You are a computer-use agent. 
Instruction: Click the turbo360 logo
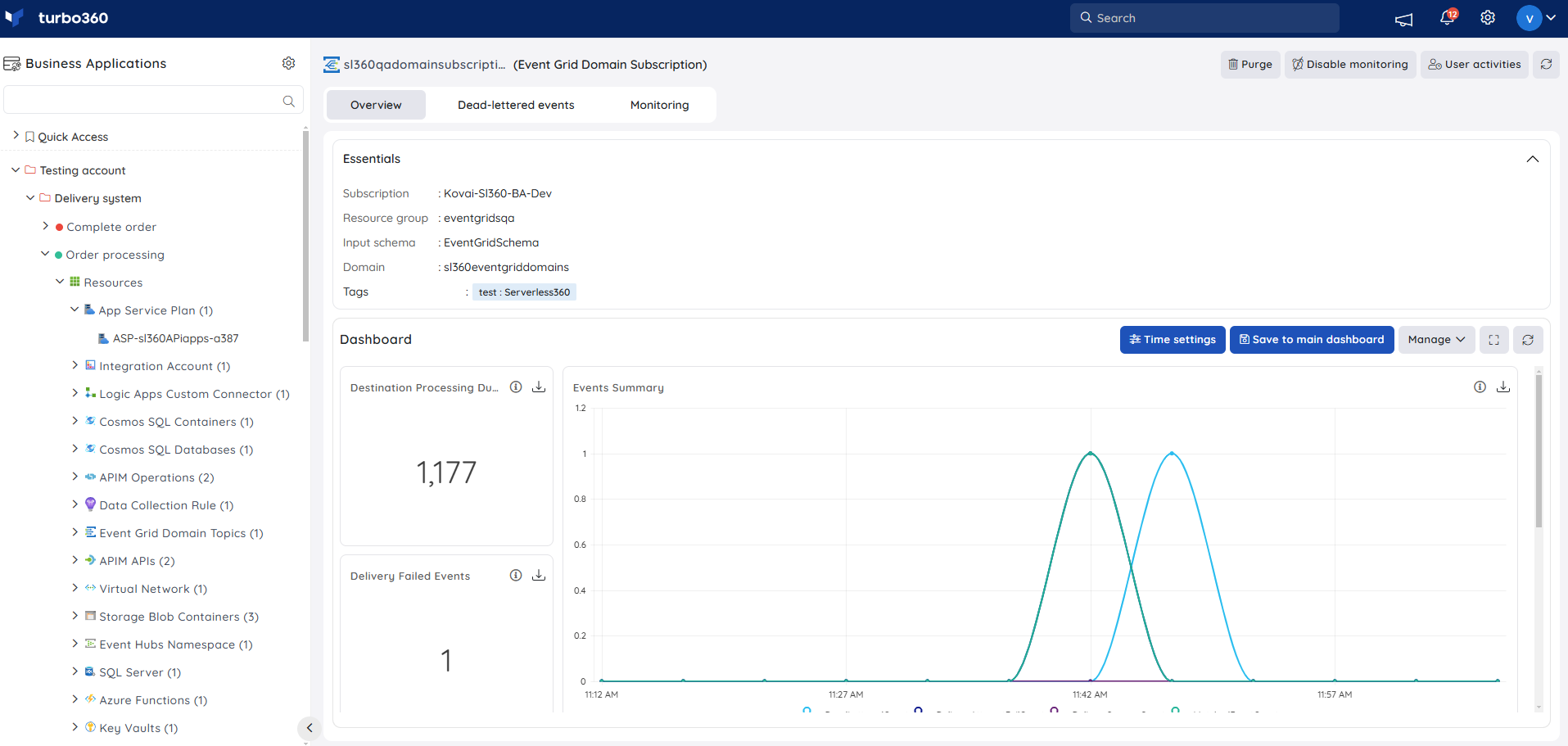pos(56,18)
